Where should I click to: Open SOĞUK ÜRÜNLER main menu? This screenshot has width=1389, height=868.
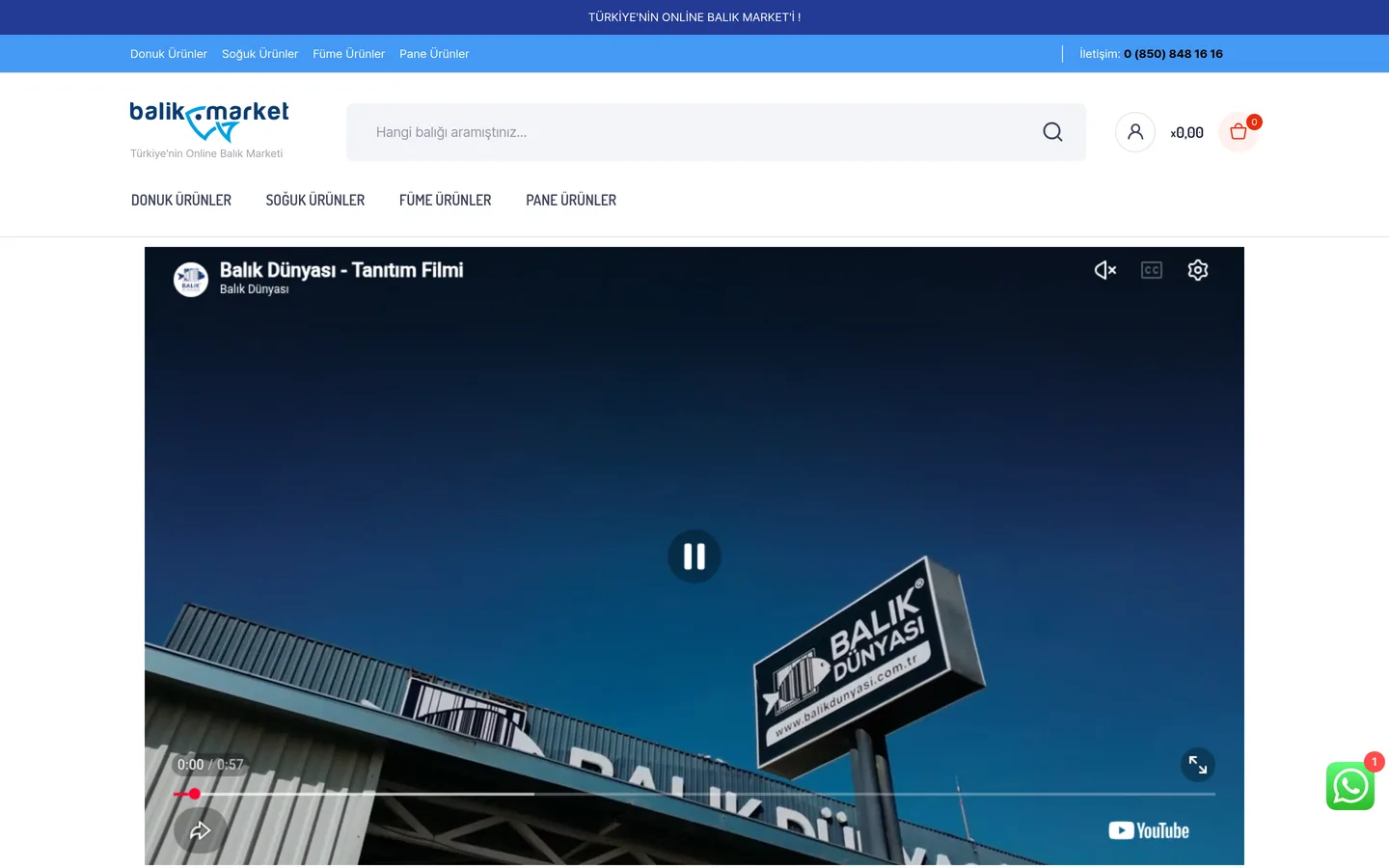(315, 201)
